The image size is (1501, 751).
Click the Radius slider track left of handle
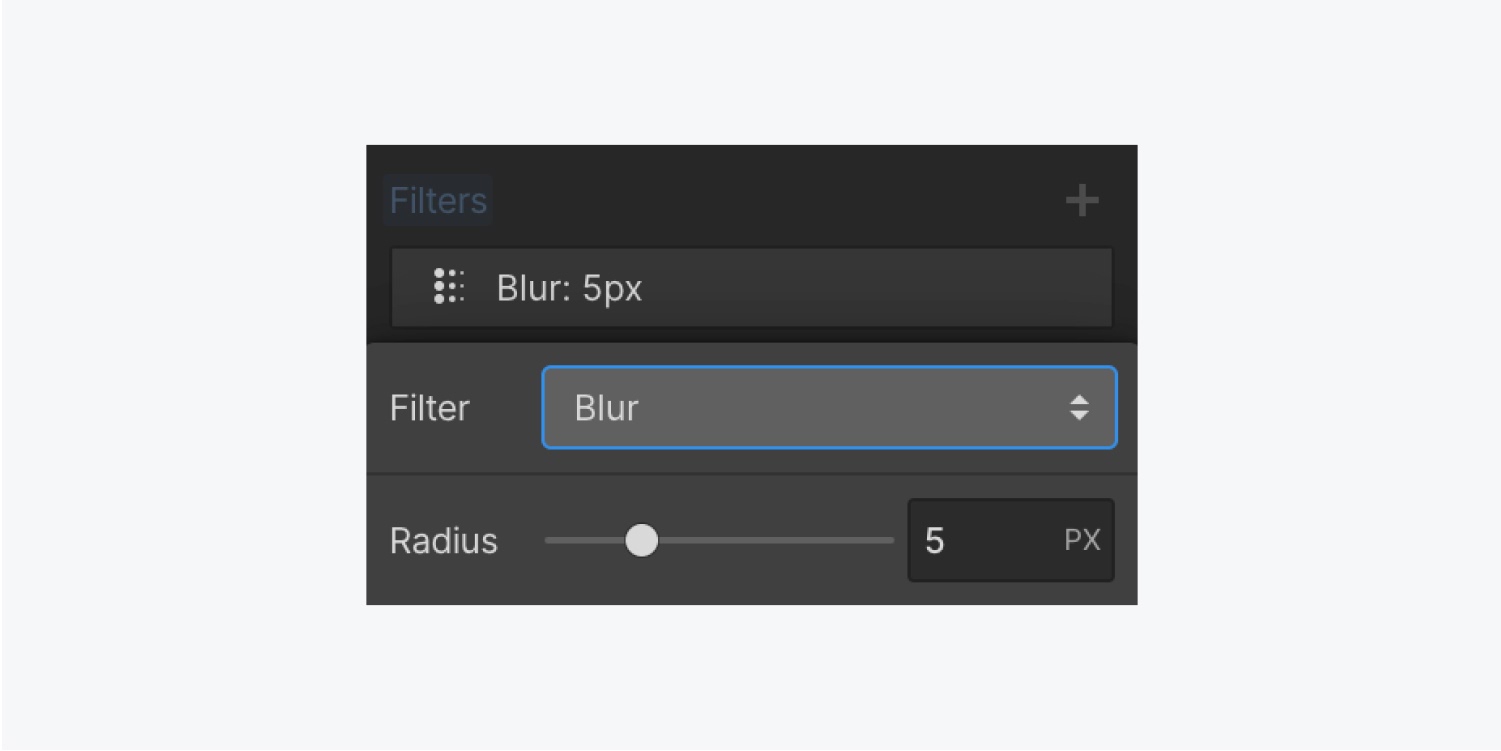(585, 541)
